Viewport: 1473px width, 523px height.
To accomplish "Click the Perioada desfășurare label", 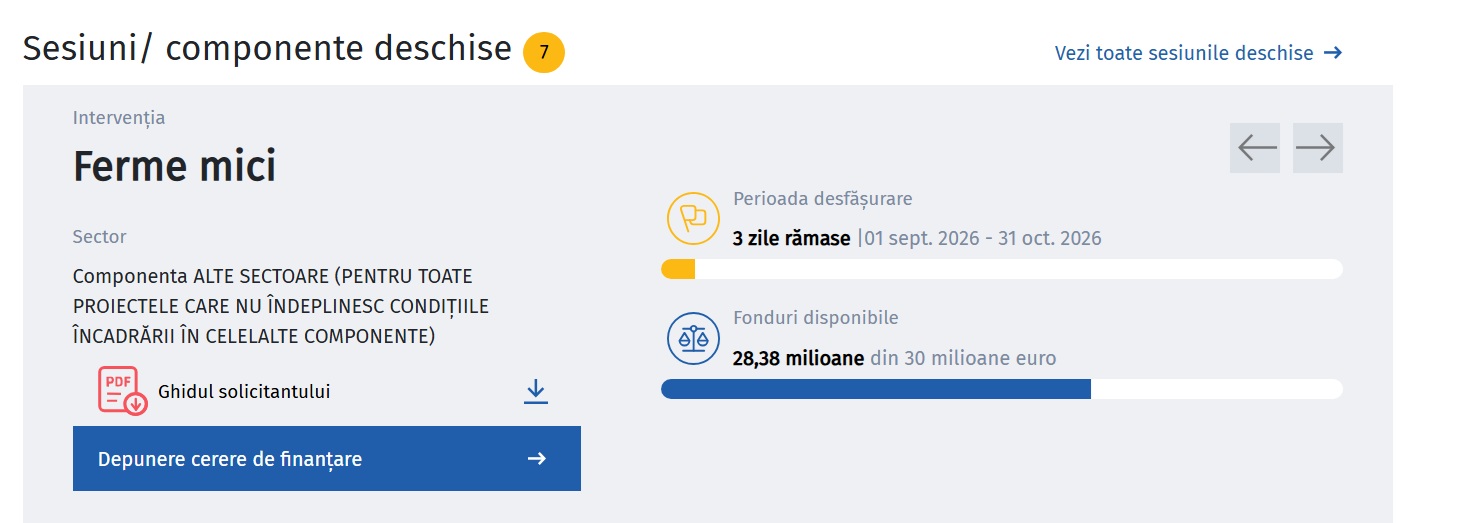I will point(823,199).
